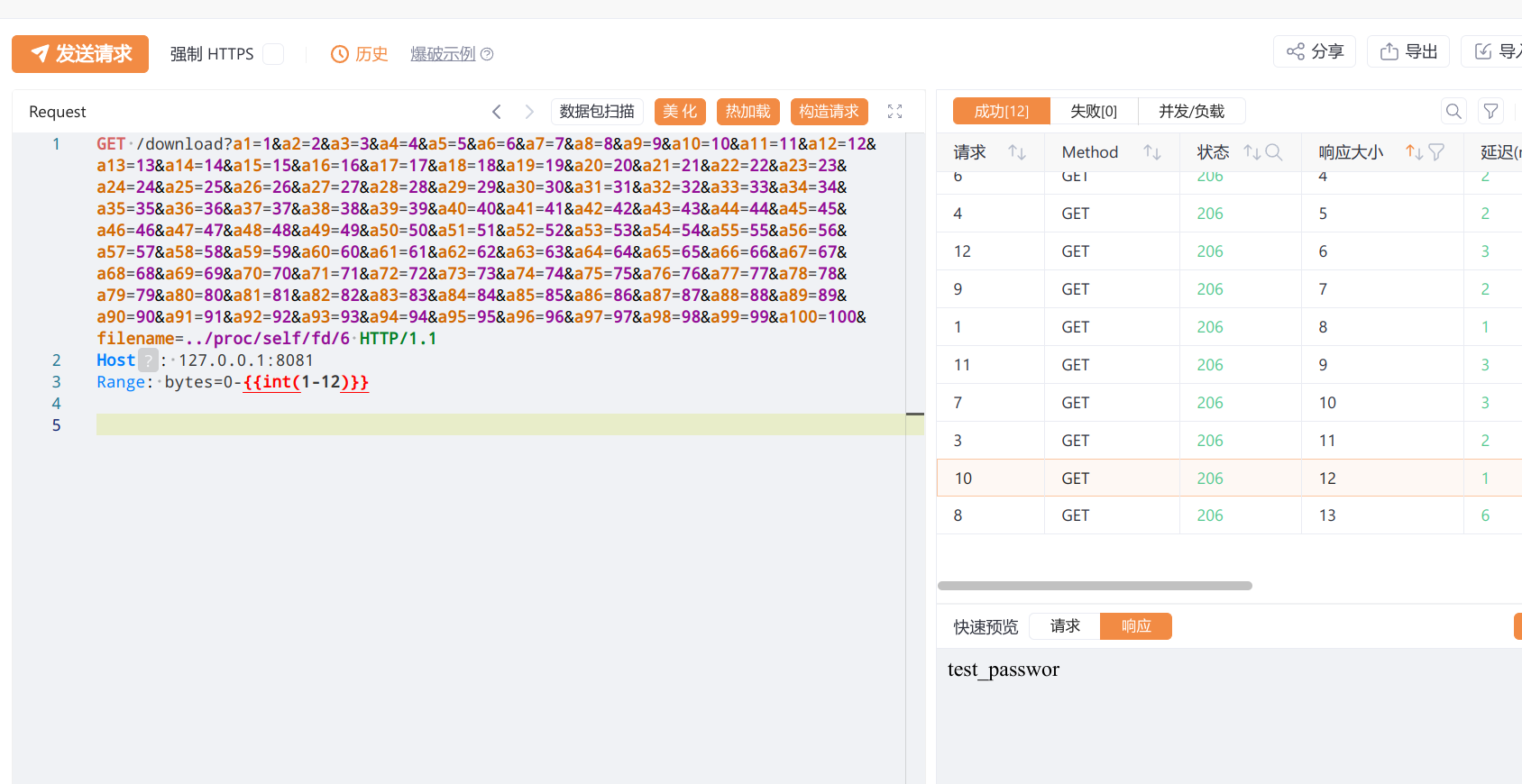Viewport: 1522px width, 784px height.
Task: Switch to the 并发/负载 concurrency tab
Action: pyautogui.click(x=1191, y=112)
